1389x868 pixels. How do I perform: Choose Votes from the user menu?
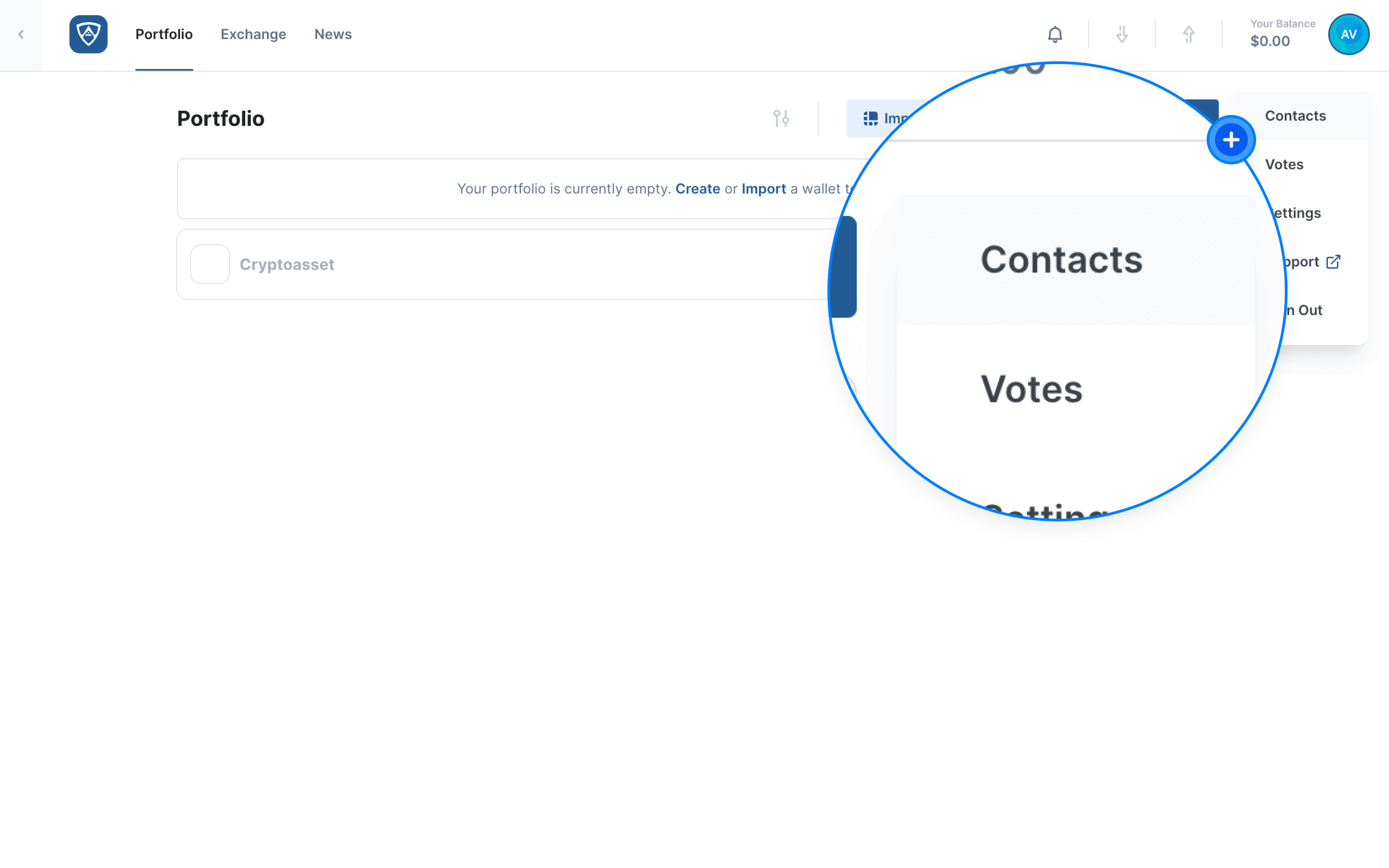[1284, 165]
